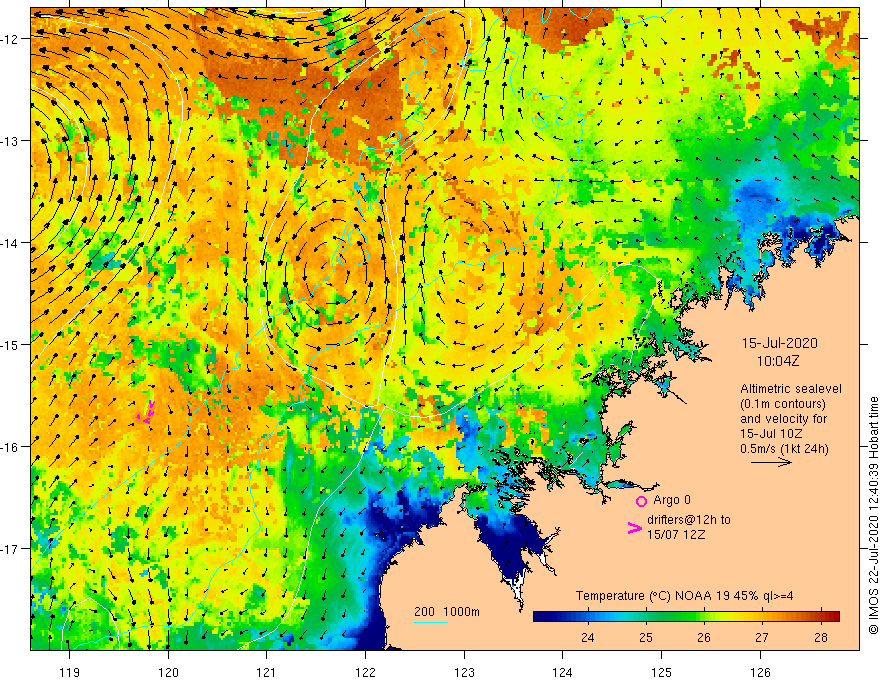Click the longitude axis label 124
The height and width of the screenshot is (680, 880).
coord(562,672)
